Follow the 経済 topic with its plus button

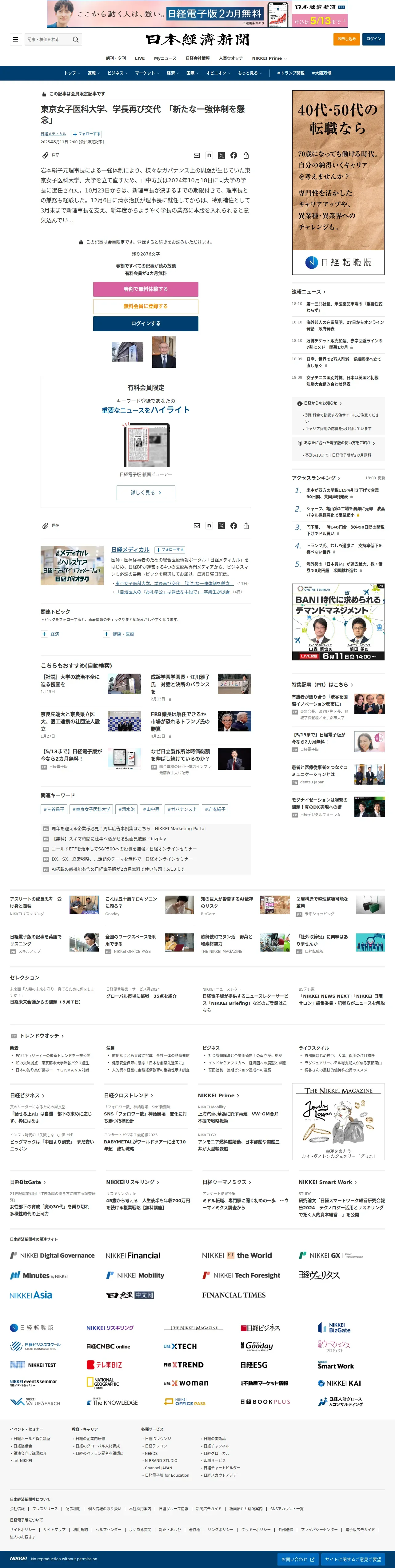pyautogui.click(x=44, y=634)
